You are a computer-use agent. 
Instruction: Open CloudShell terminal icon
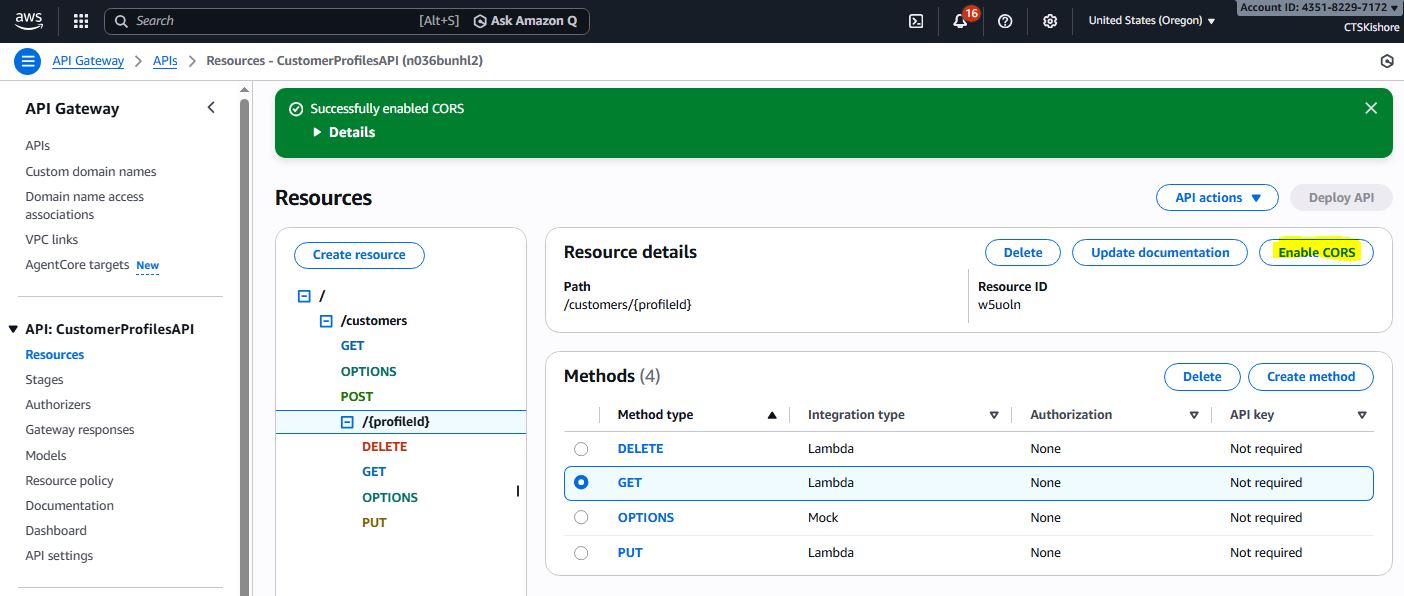[915, 21]
